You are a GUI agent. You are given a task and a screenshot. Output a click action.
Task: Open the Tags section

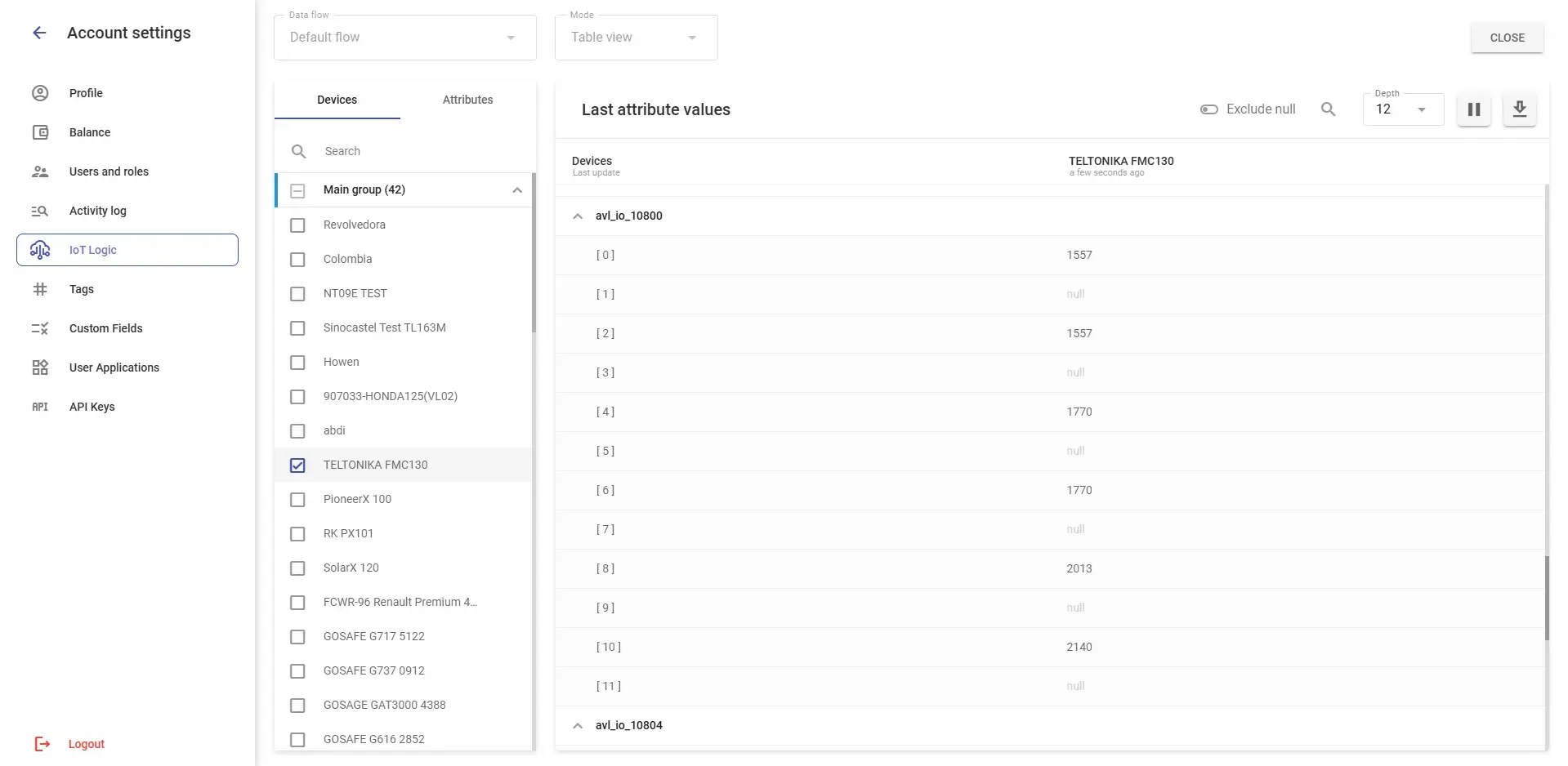click(x=81, y=289)
